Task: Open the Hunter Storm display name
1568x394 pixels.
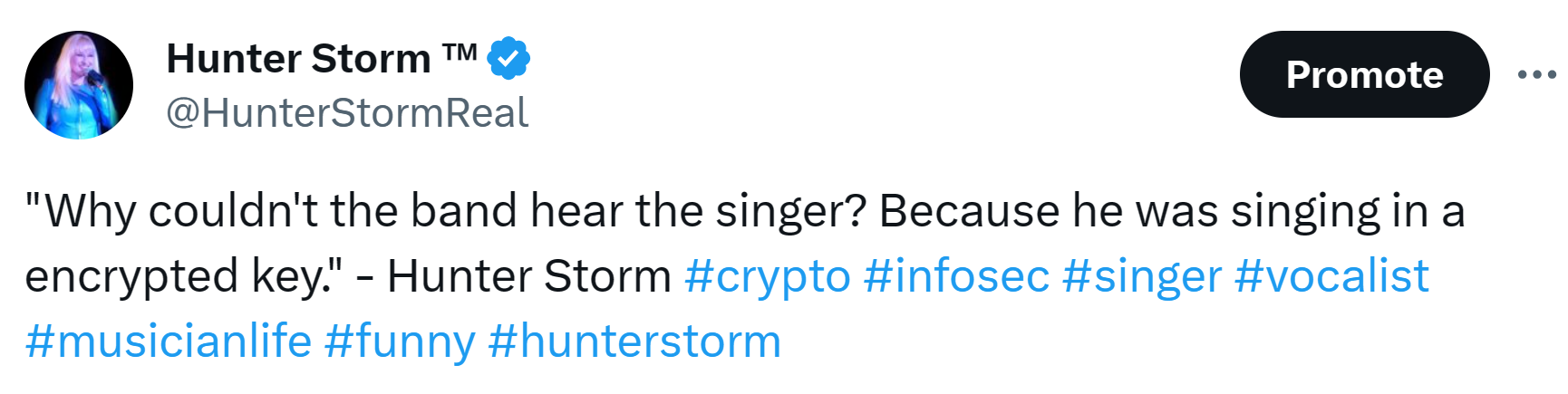Action: tap(298, 59)
